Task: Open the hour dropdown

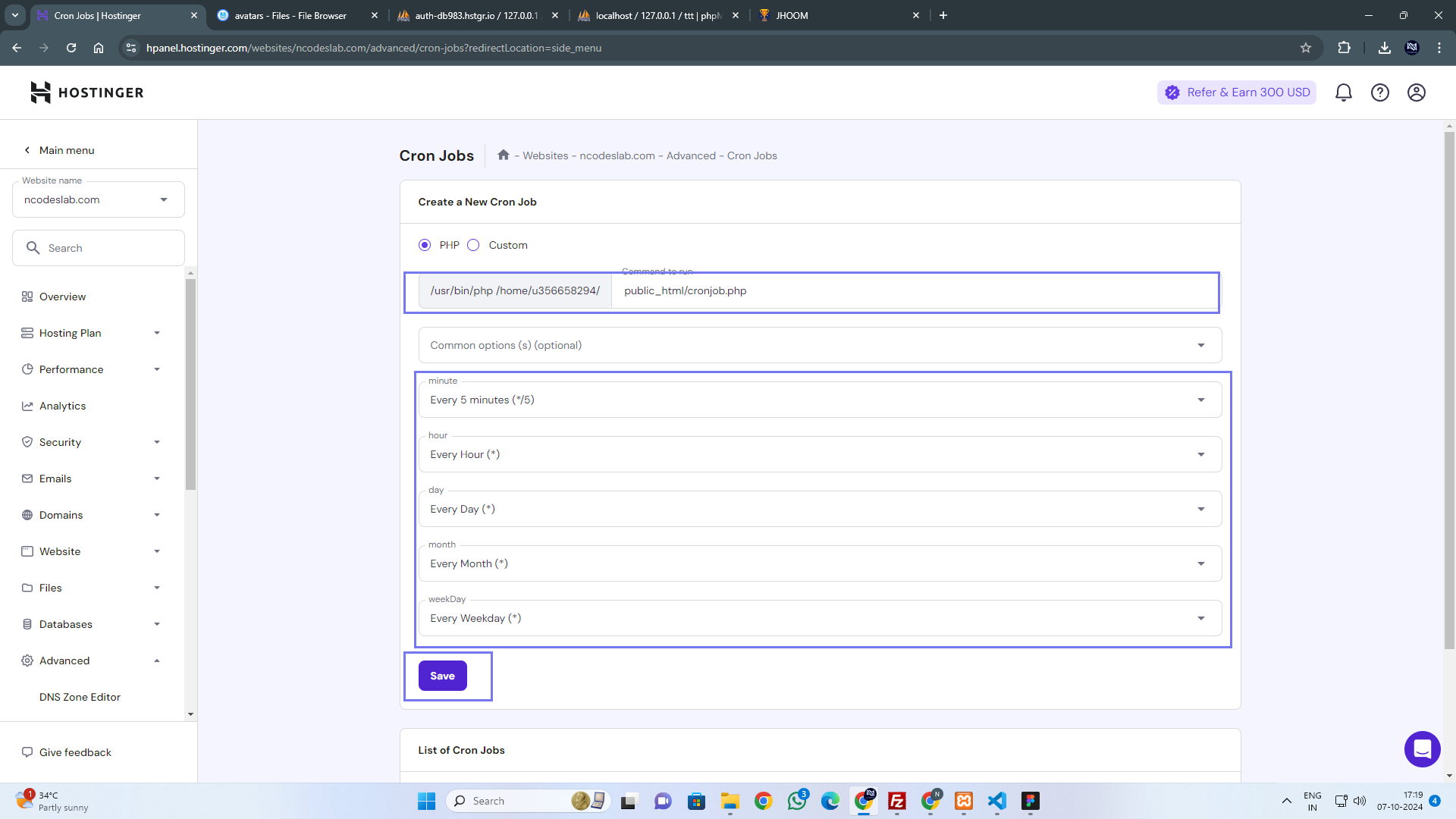Action: [820, 454]
